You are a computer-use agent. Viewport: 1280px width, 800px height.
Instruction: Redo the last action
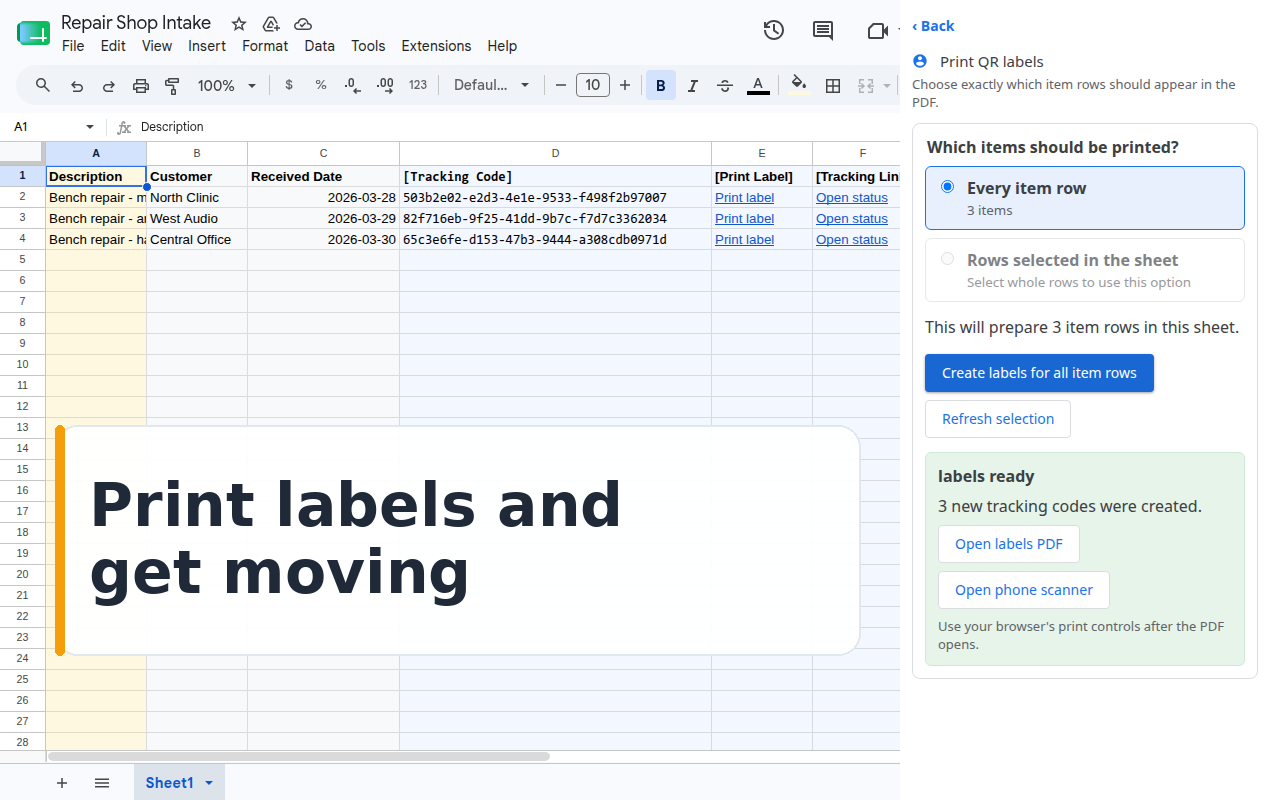(109, 86)
